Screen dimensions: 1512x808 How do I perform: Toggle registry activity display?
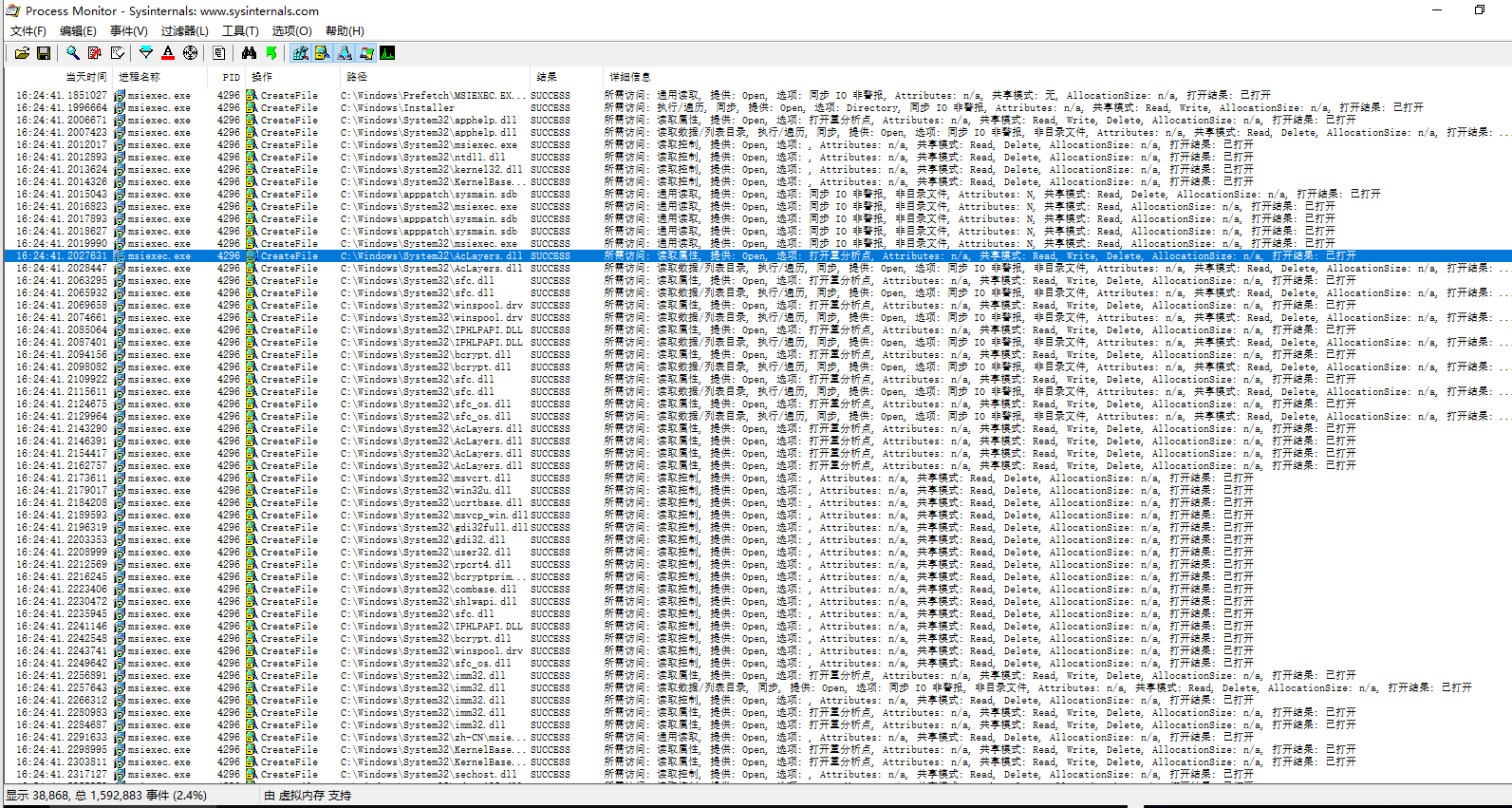(x=301, y=53)
